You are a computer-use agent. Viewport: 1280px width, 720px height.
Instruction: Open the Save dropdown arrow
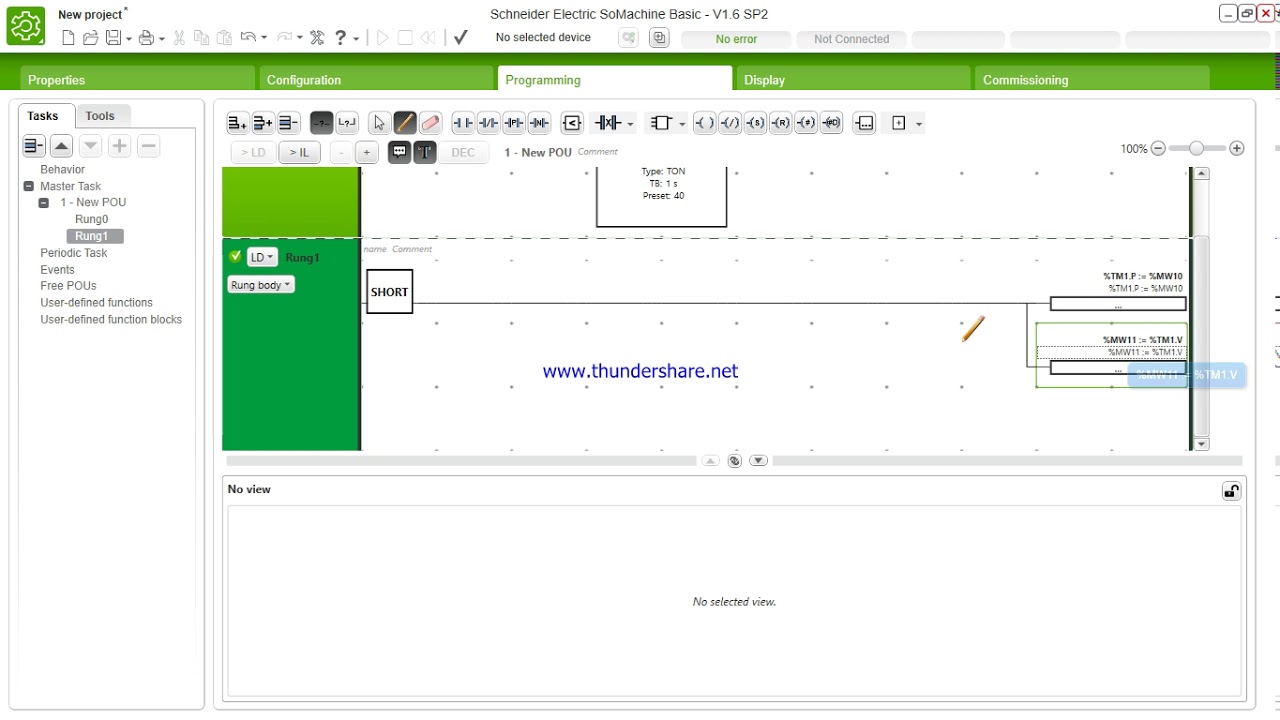(129, 39)
